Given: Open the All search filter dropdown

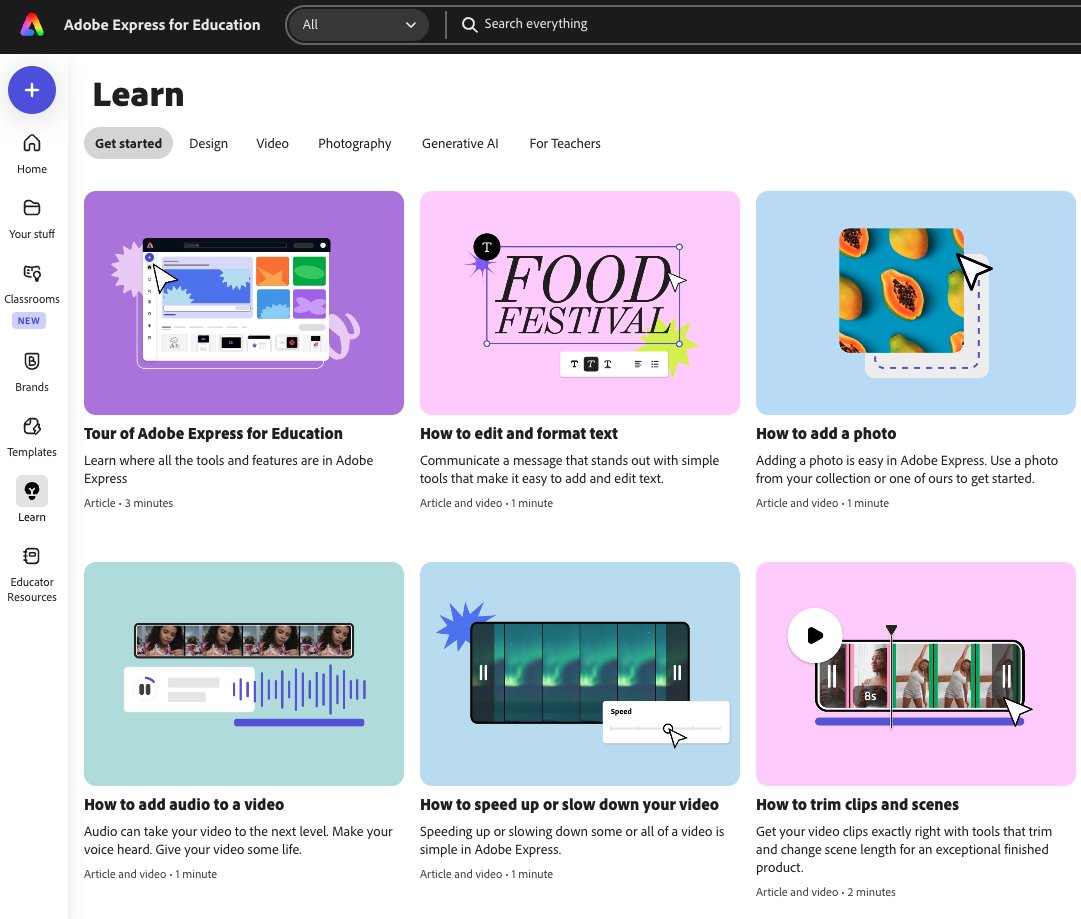Looking at the screenshot, I should (x=358, y=24).
